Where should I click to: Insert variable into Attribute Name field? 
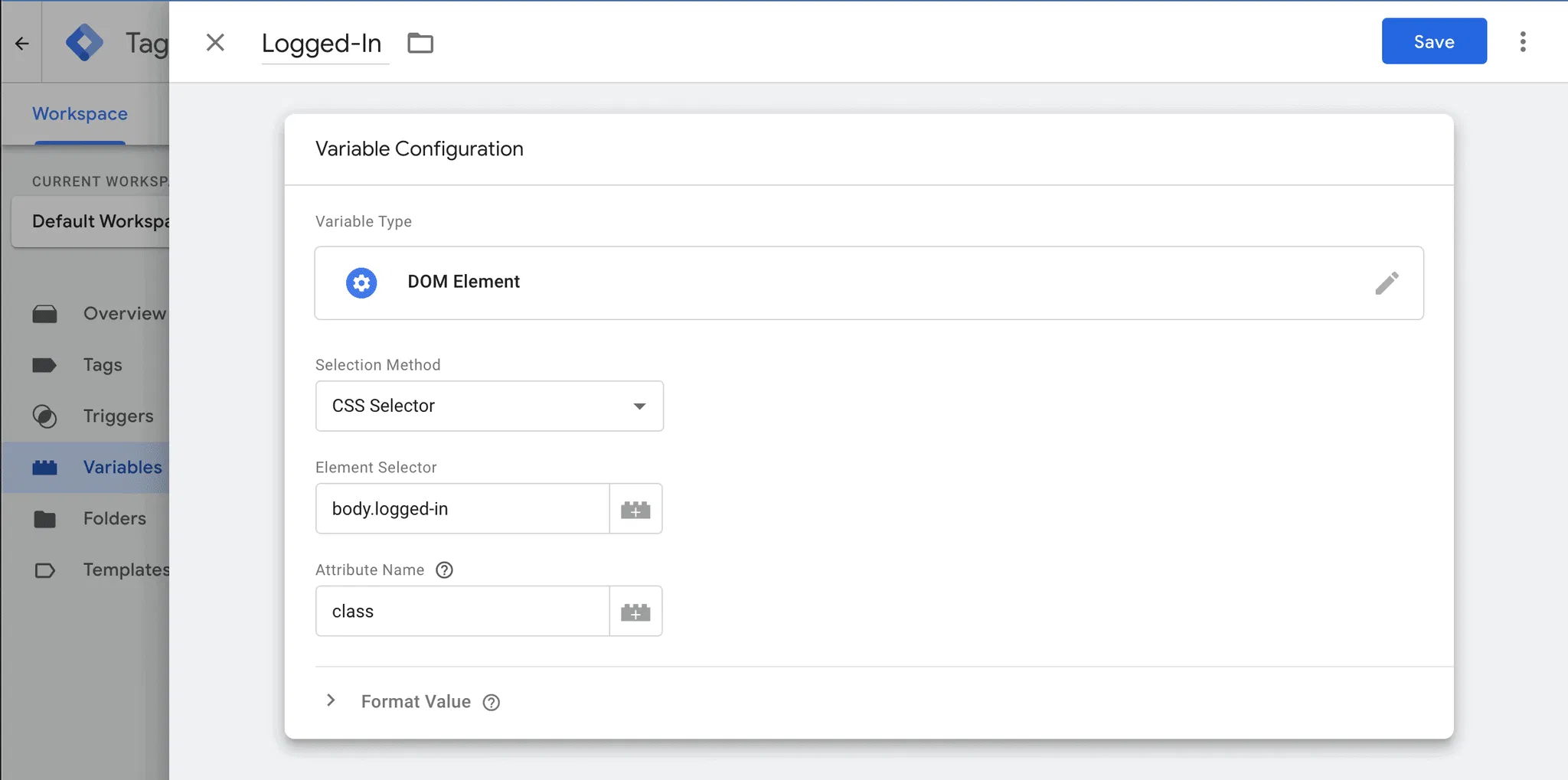[635, 612]
